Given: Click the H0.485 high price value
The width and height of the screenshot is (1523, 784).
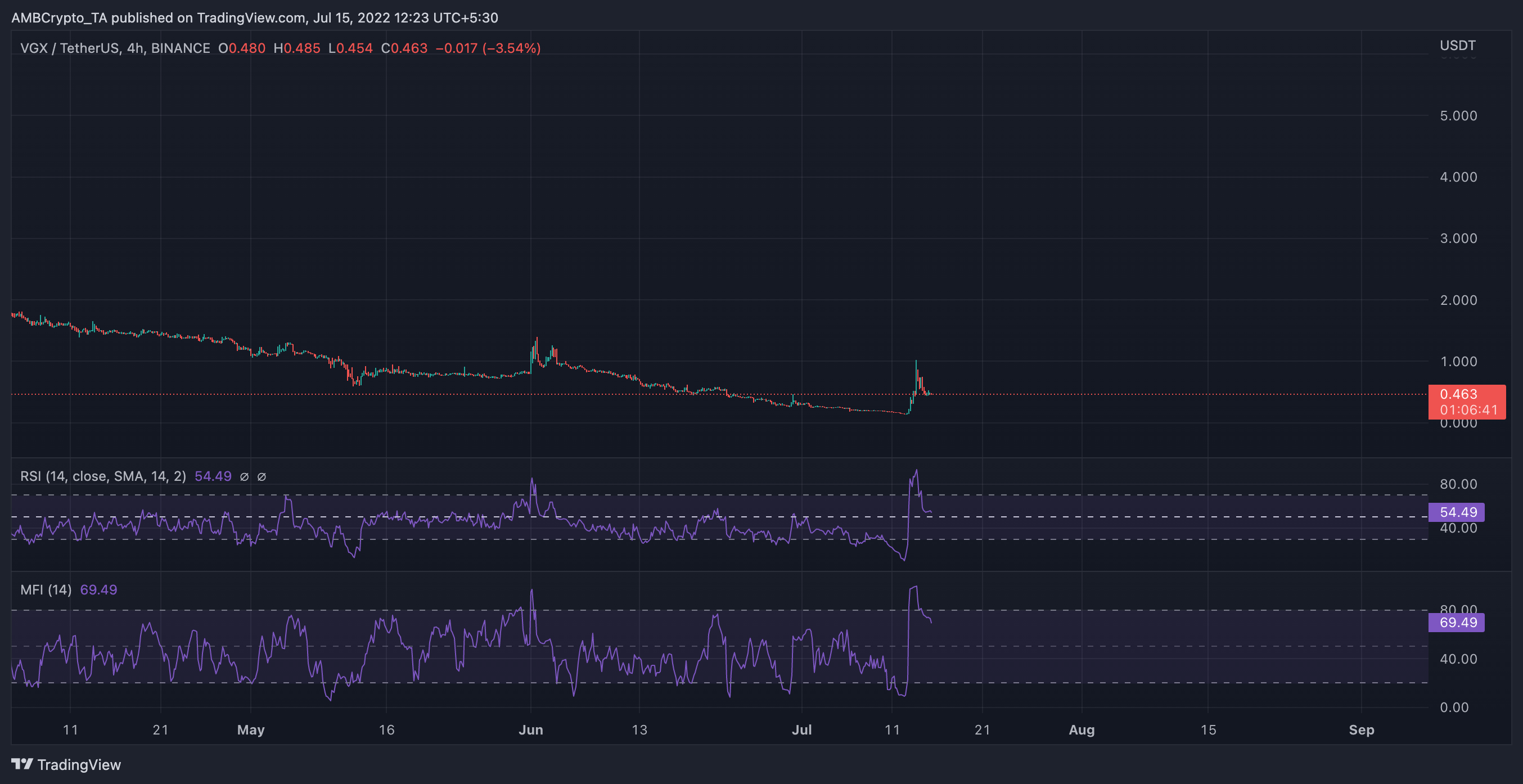Looking at the screenshot, I should [297, 48].
